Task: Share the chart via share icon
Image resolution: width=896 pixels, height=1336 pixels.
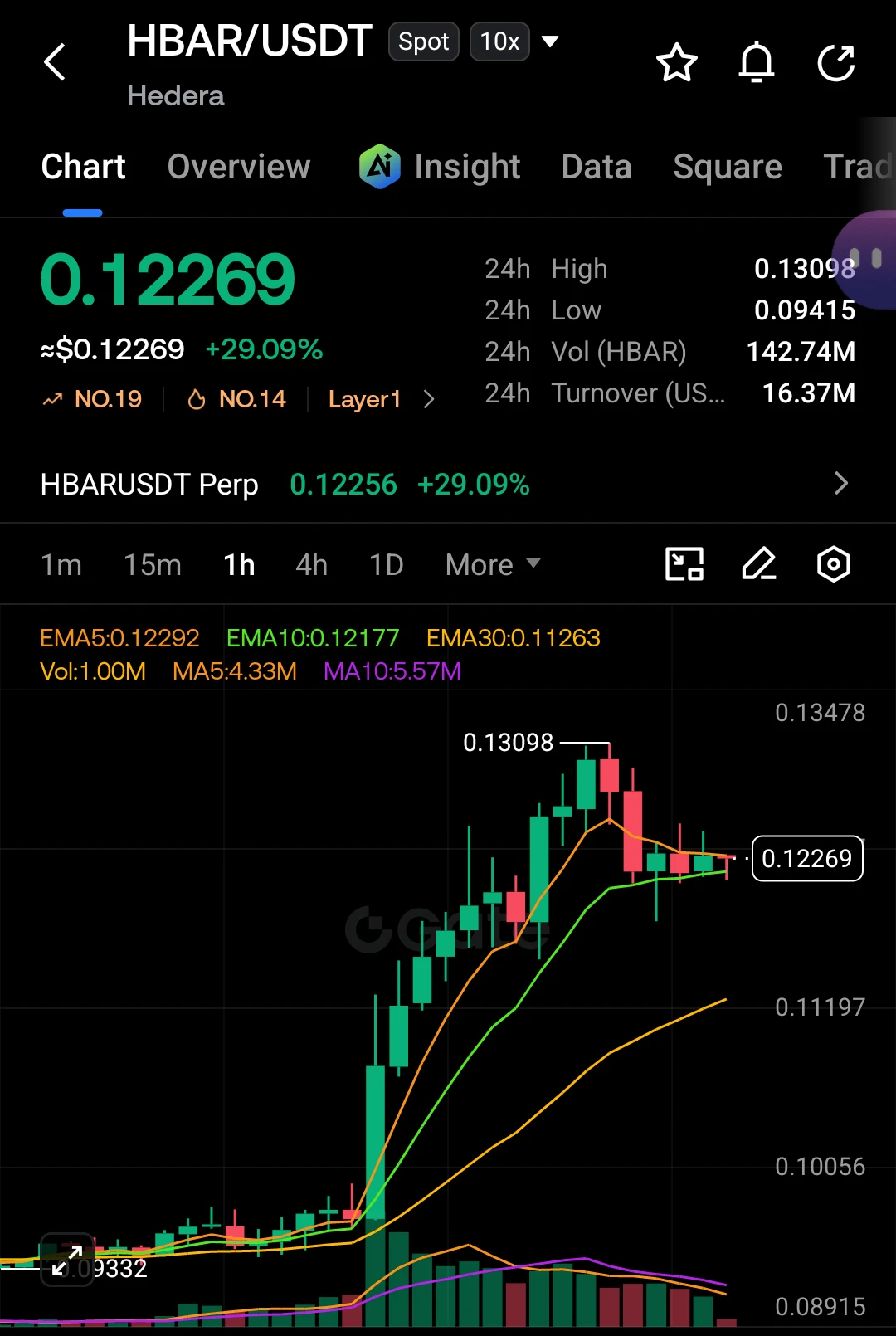Action: pos(836,62)
